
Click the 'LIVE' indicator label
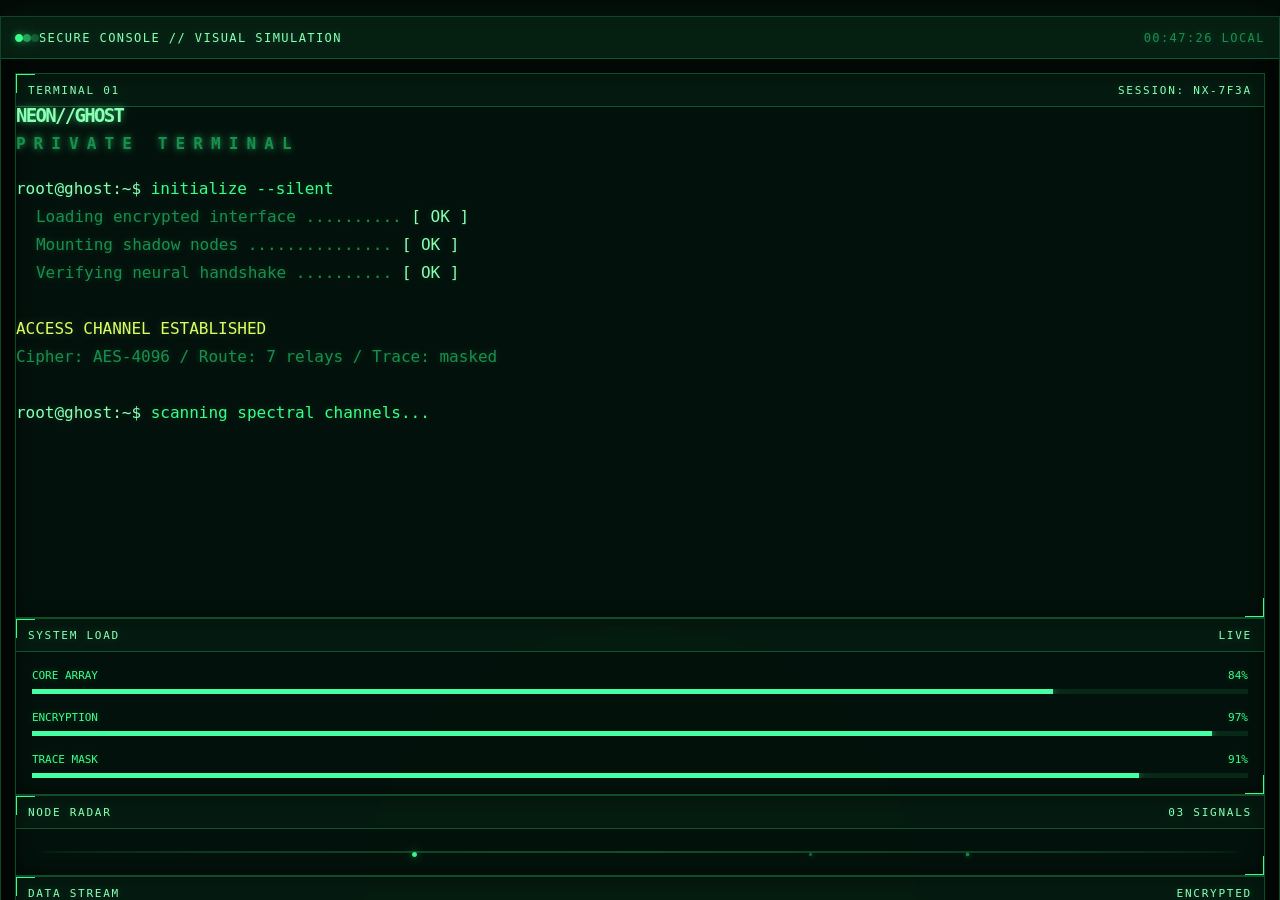1235,635
